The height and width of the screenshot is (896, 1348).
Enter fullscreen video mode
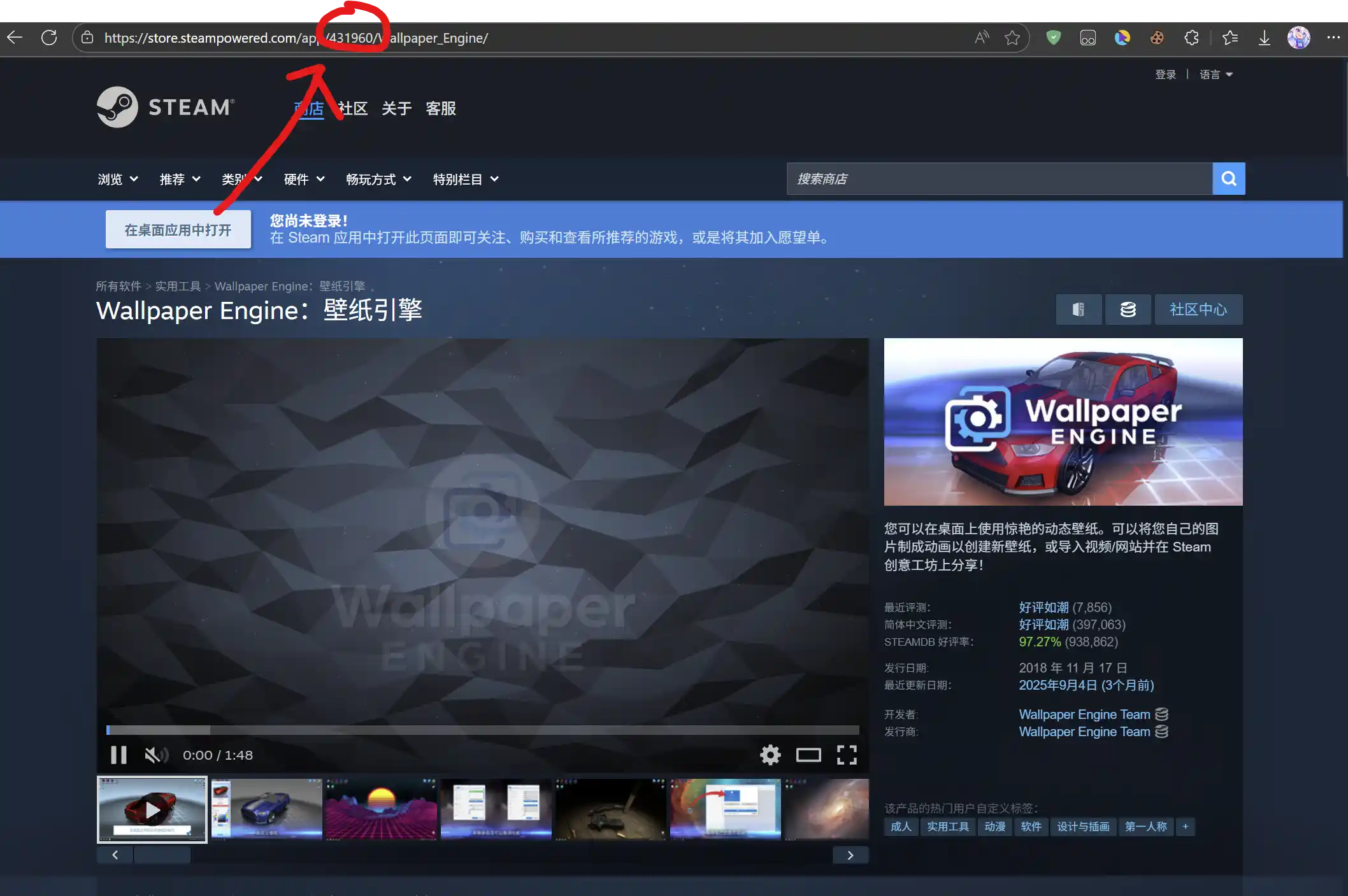tap(847, 755)
